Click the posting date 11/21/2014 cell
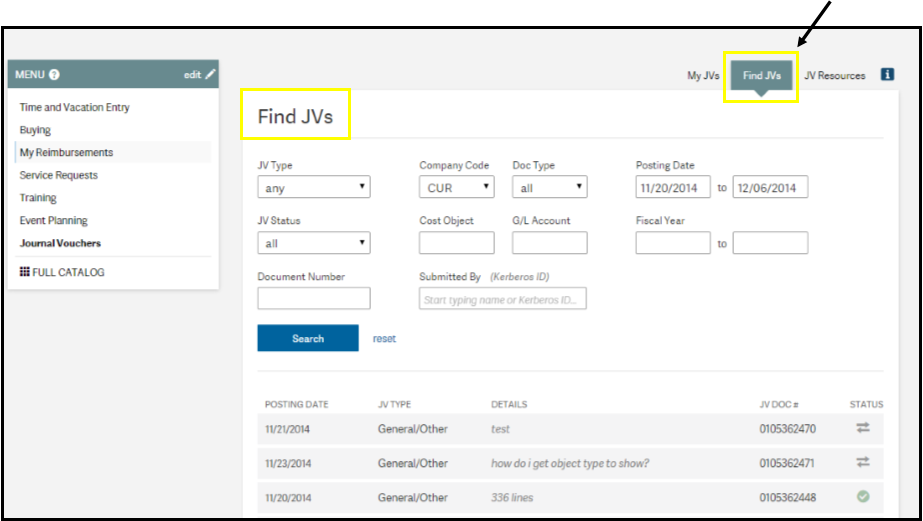The image size is (923, 521). pyautogui.click(x=287, y=429)
